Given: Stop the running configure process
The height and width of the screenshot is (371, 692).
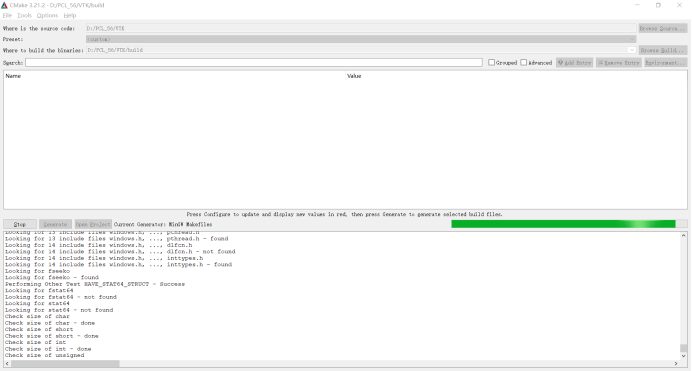Looking at the screenshot, I should click(x=20, y=224).
